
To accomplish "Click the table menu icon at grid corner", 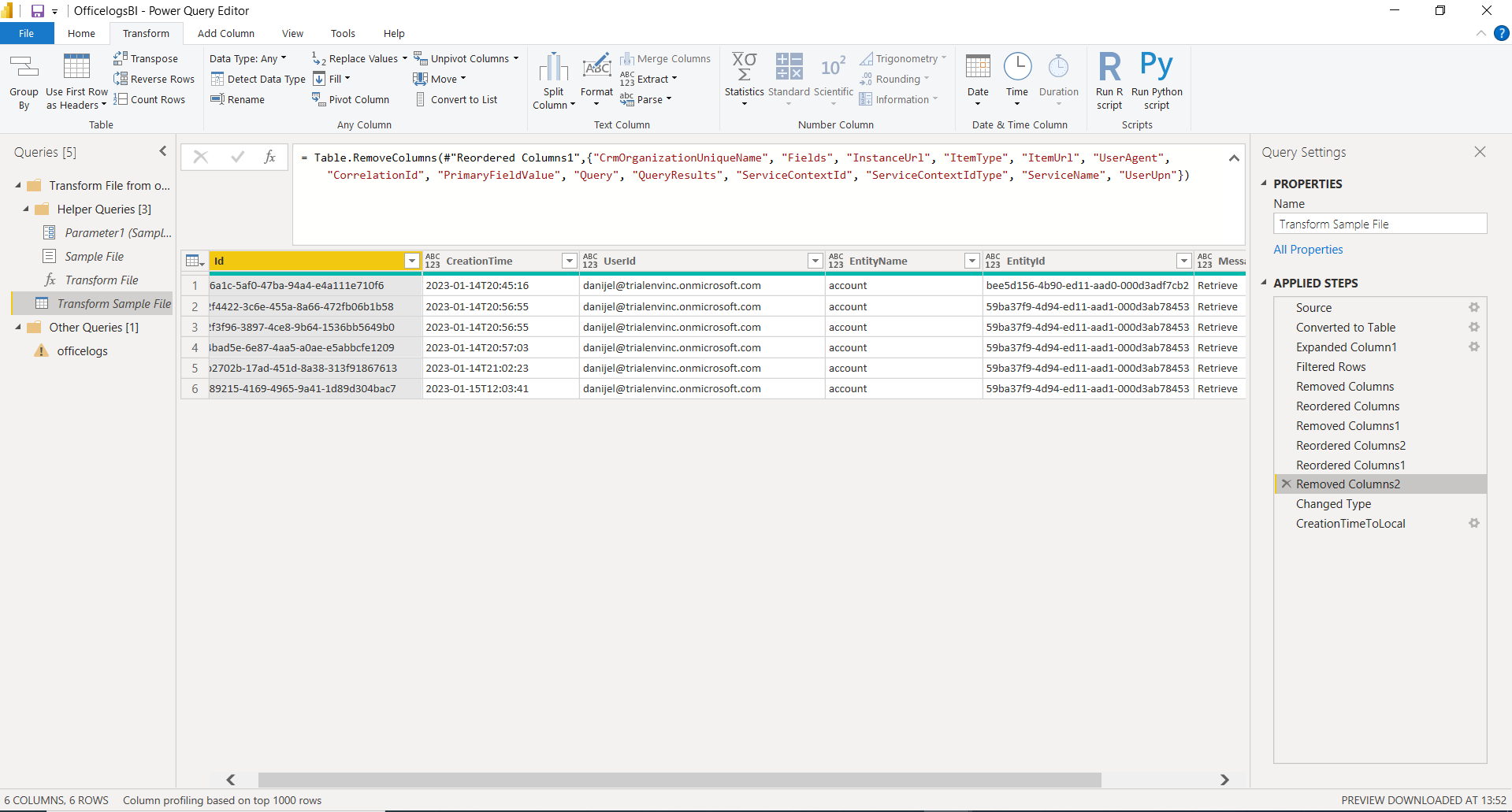I will [x=195, y=261].
